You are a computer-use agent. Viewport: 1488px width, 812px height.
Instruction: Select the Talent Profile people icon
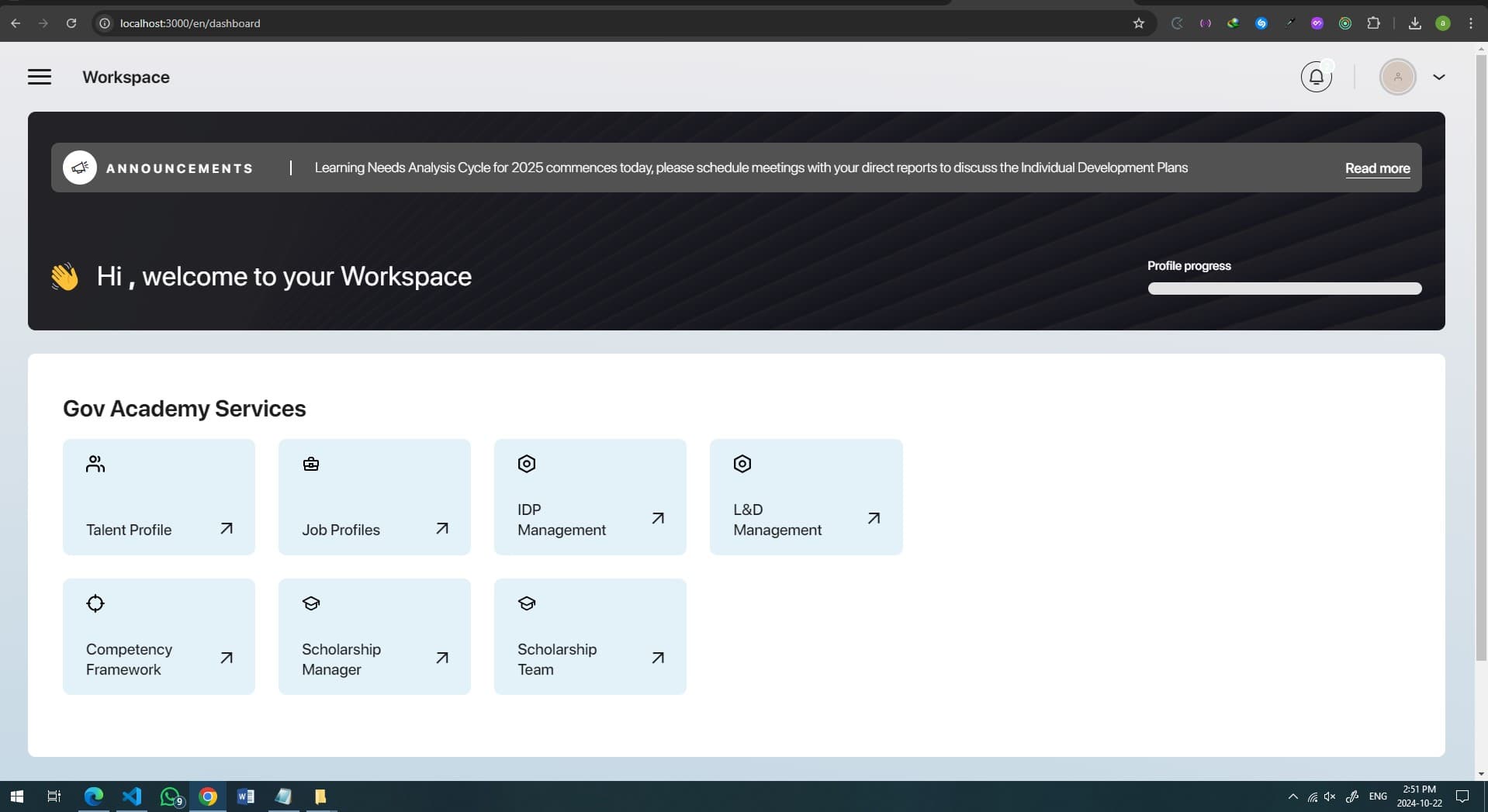(x=95, y=463)
